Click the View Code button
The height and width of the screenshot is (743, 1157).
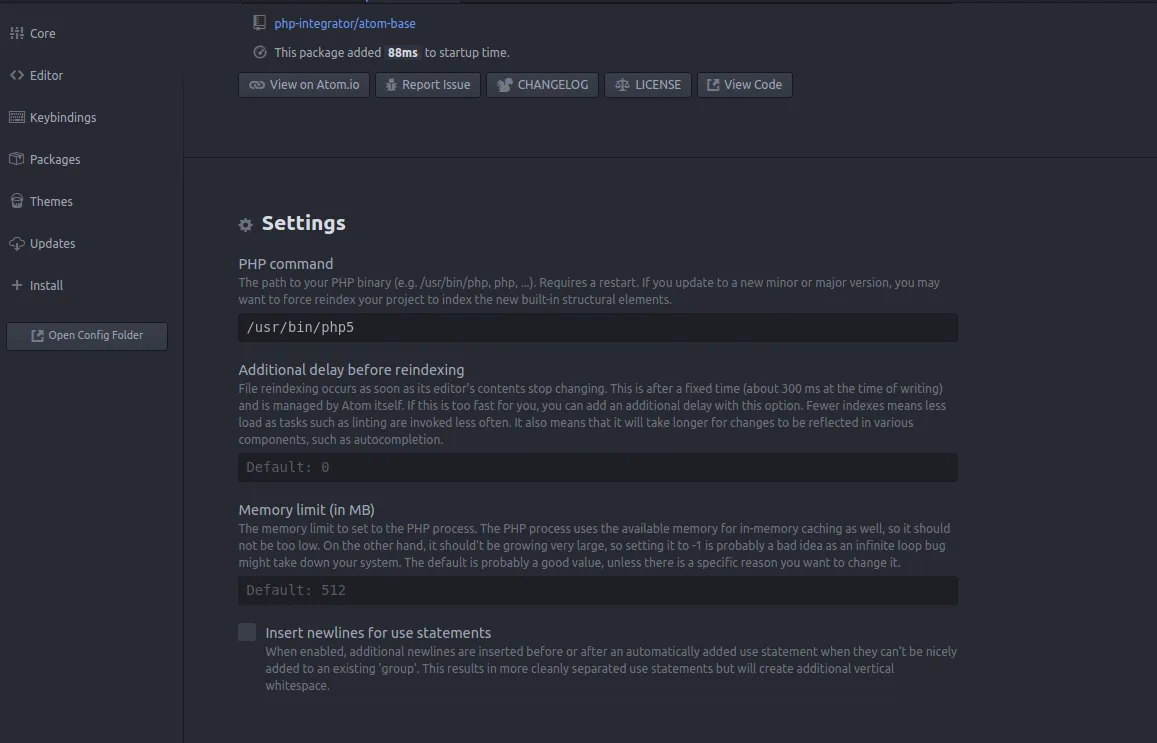[744, 85]
